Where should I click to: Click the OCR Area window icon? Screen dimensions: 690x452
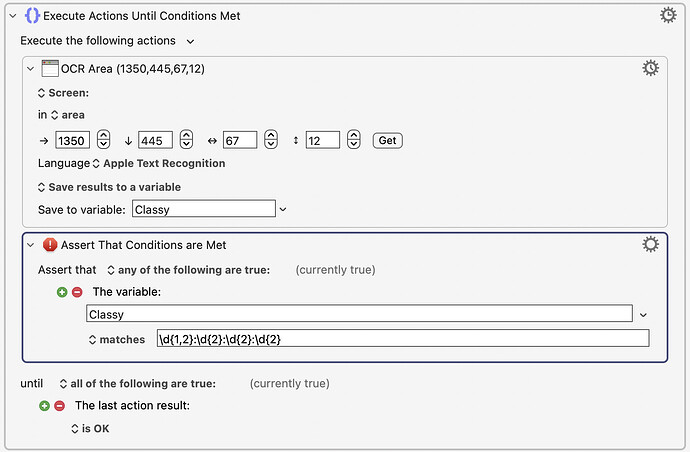point(50,69)
